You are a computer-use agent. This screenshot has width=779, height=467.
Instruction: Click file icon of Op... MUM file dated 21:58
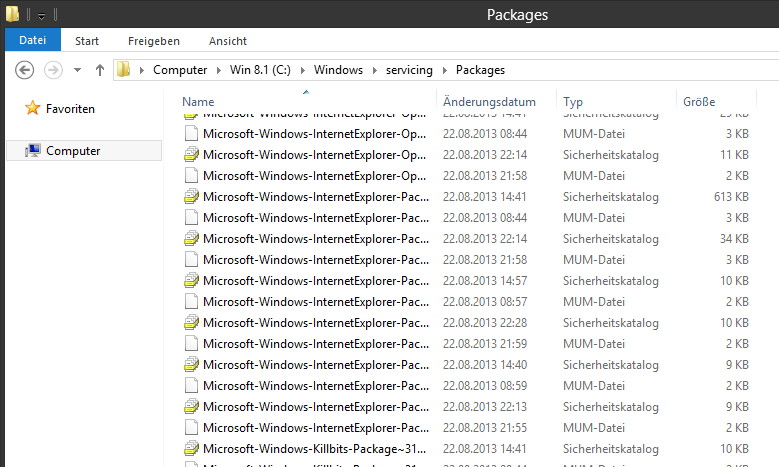[191, 175]
